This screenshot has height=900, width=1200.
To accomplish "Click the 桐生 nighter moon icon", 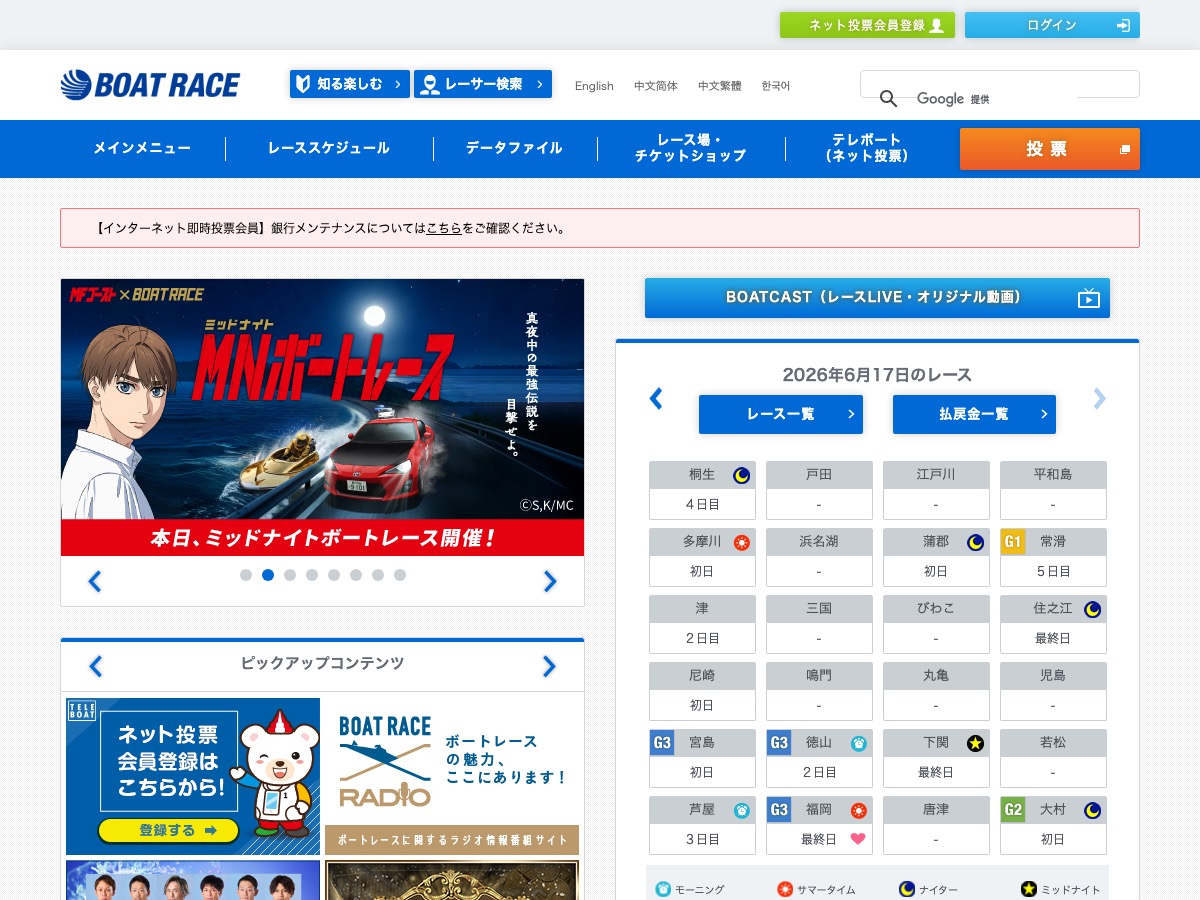I will 742,475.
